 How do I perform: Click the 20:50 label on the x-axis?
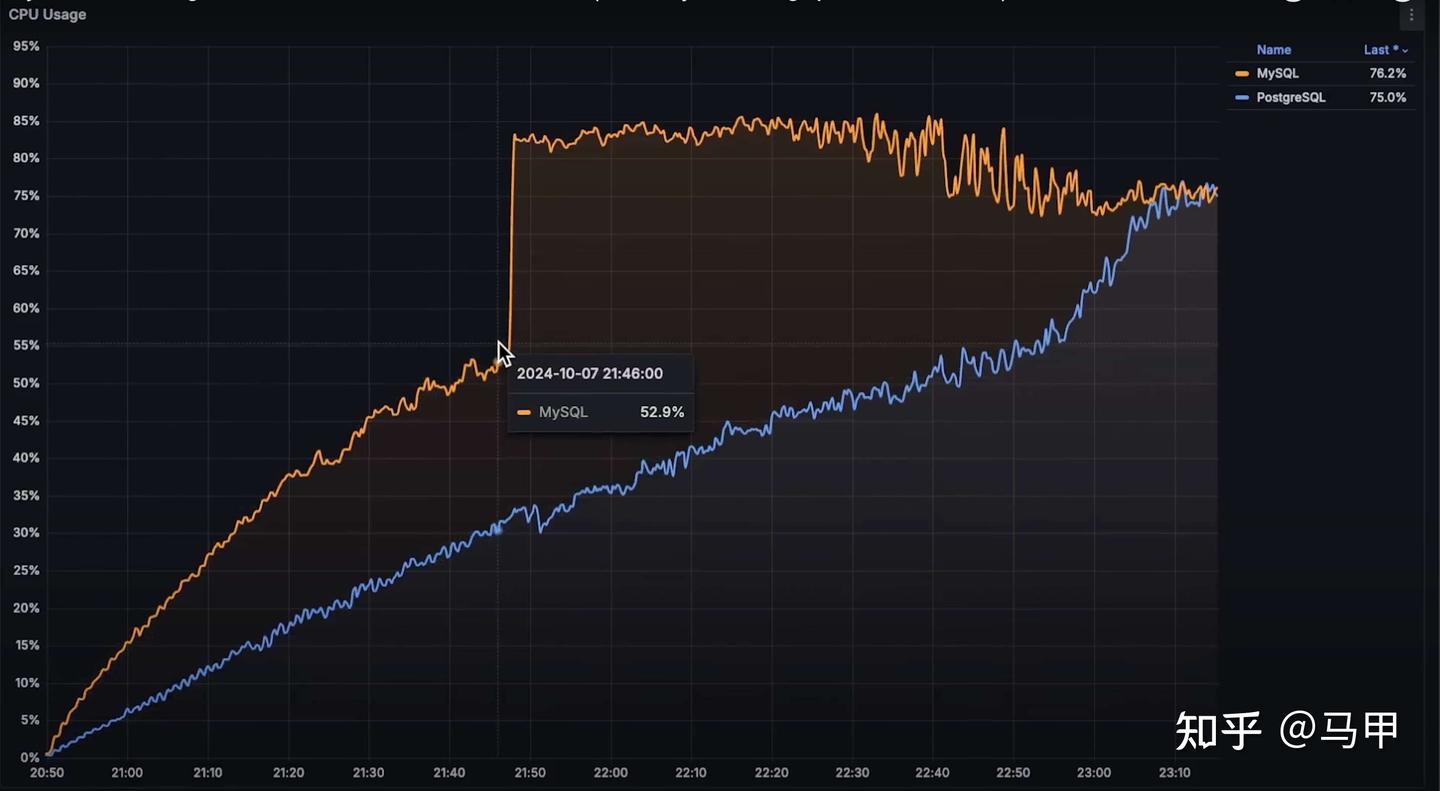pyautogui.click(x=45, y=772)
